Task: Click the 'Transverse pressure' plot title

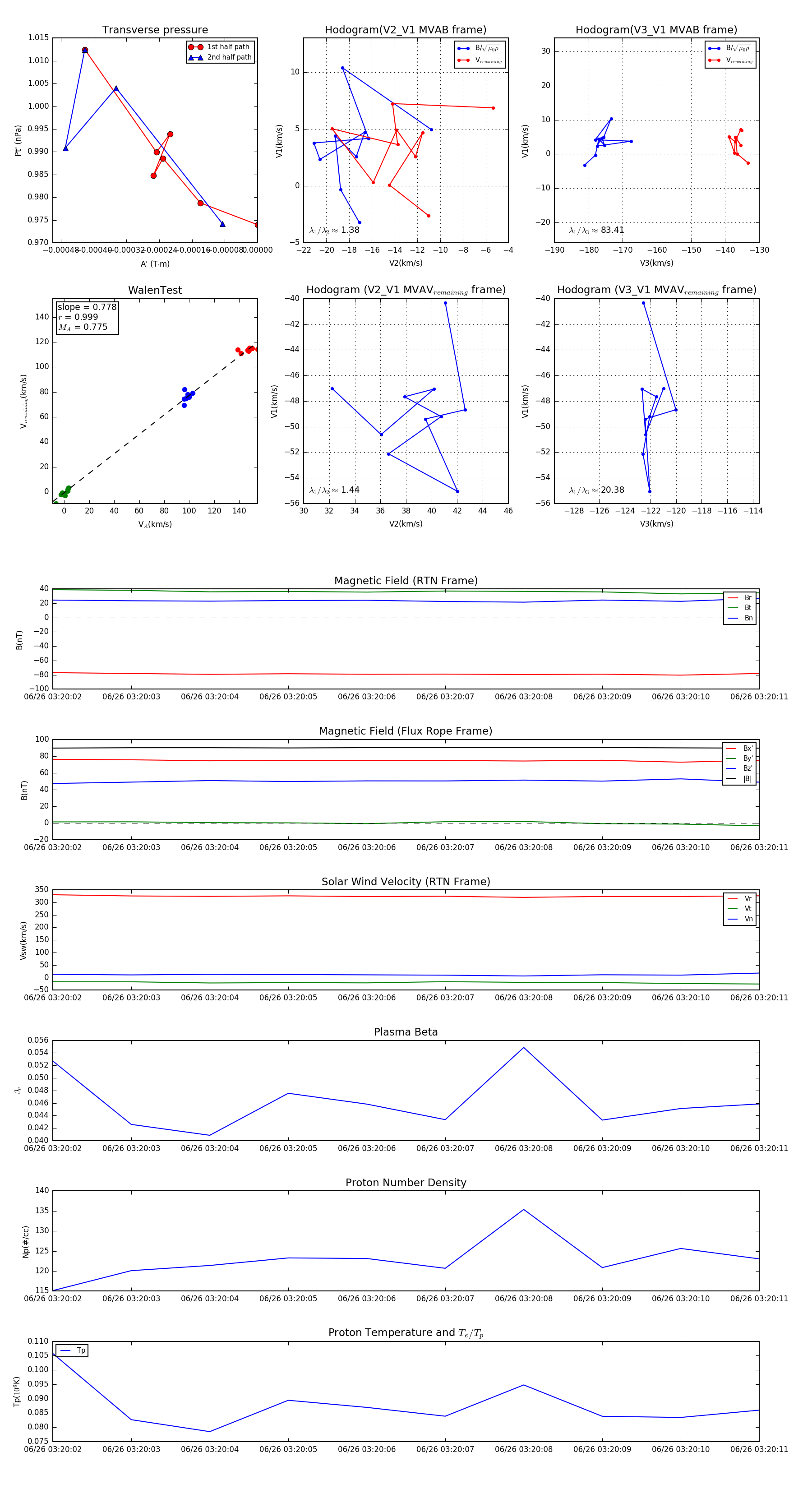Action: click(x=155, y=30)
